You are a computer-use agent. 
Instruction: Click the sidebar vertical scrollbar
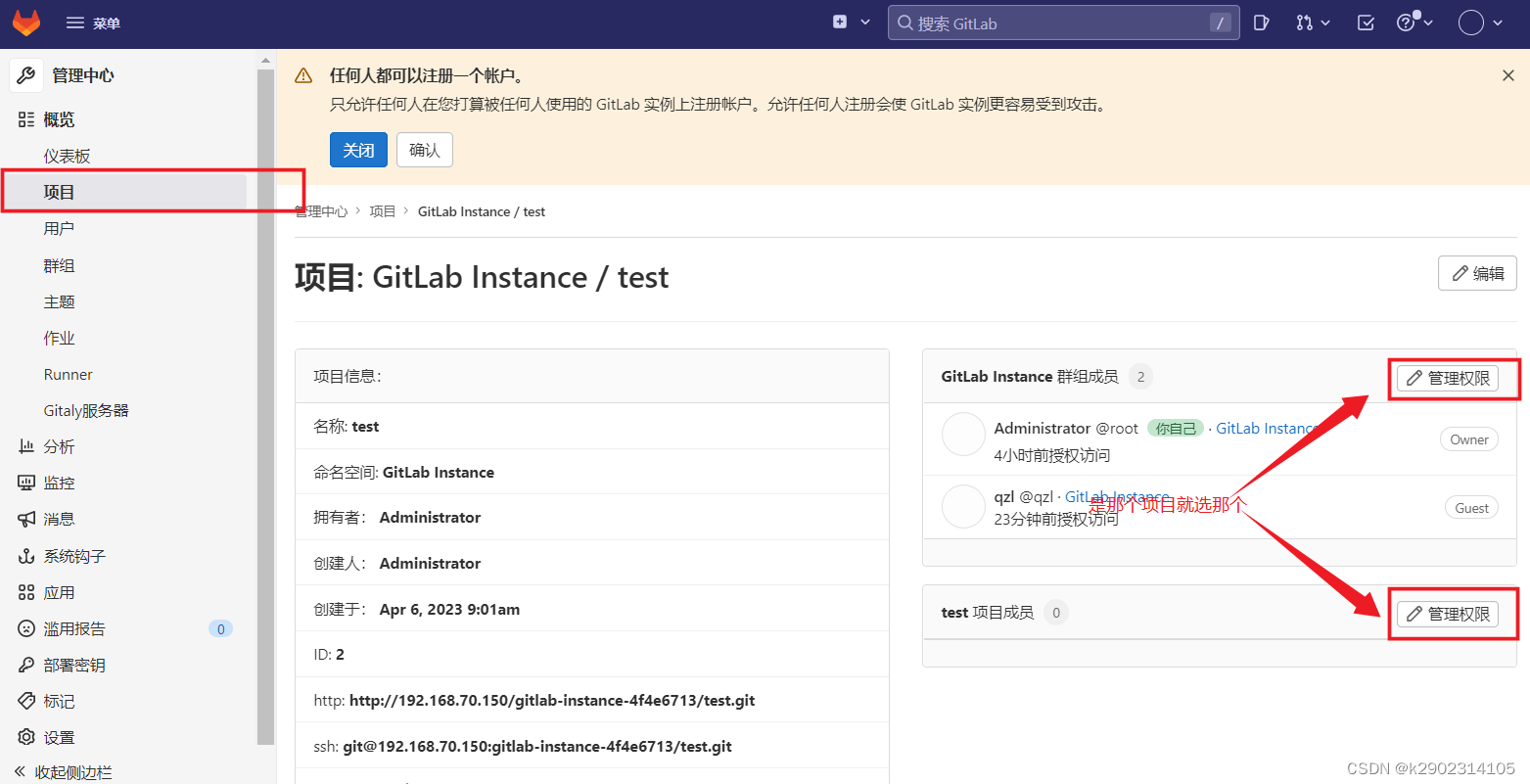(x=265, y=406)
